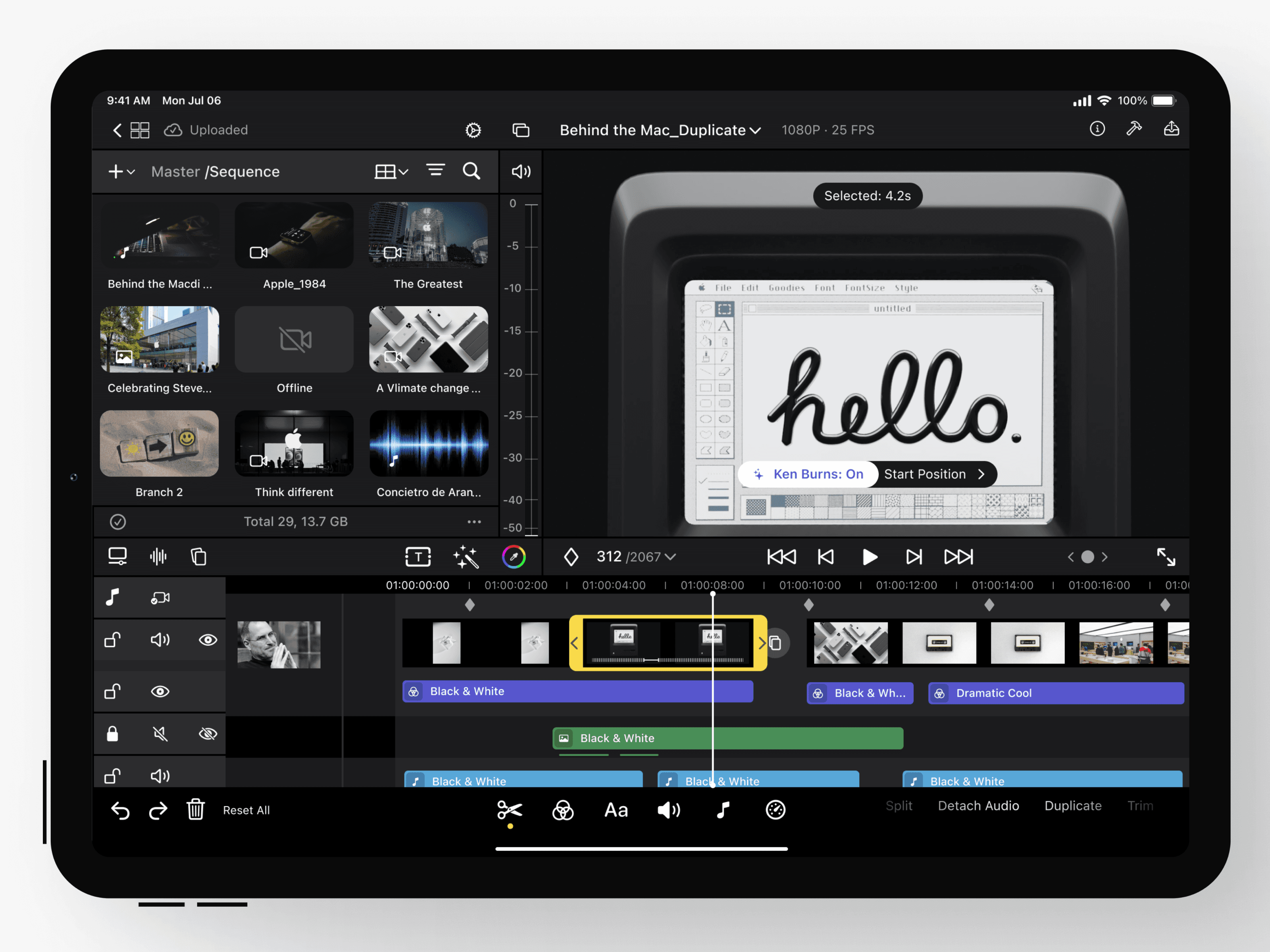Viewport: 1270px width, 952px height.
Task: Open the sort filter lines icon
Action: tap(435, 171)
